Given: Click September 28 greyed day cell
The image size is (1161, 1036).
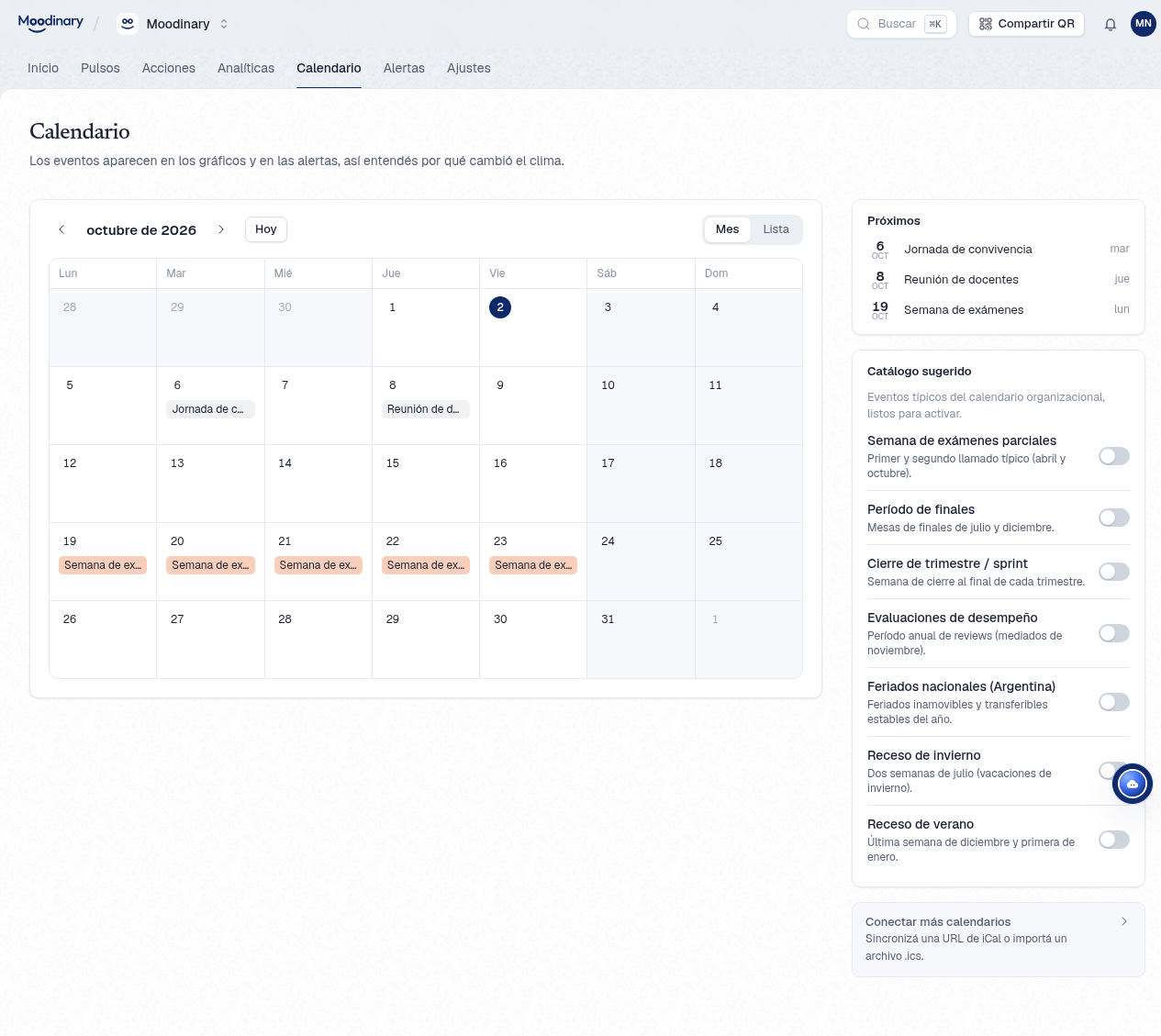Looking at the screenshot, I should point(103,328).
